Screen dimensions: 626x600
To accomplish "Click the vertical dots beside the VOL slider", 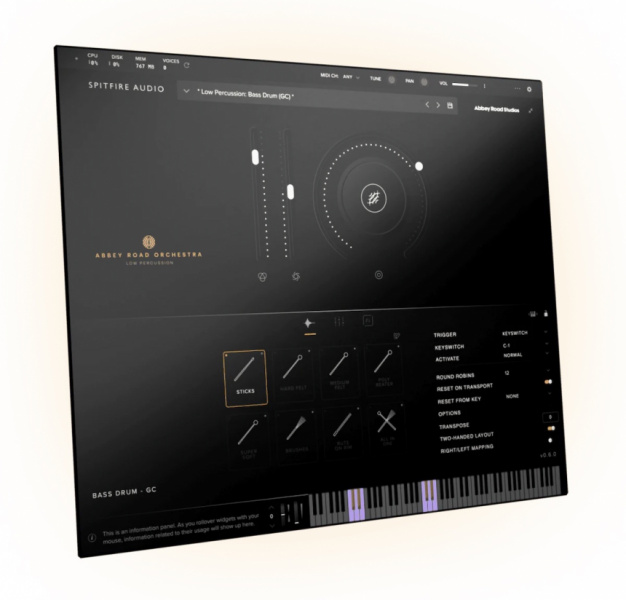I will coord(485,86).
